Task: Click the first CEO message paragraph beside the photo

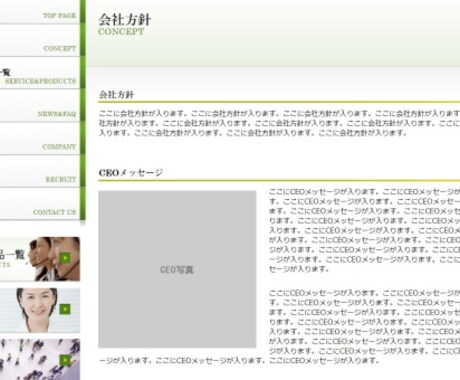Action: click(x=364, y=230)
